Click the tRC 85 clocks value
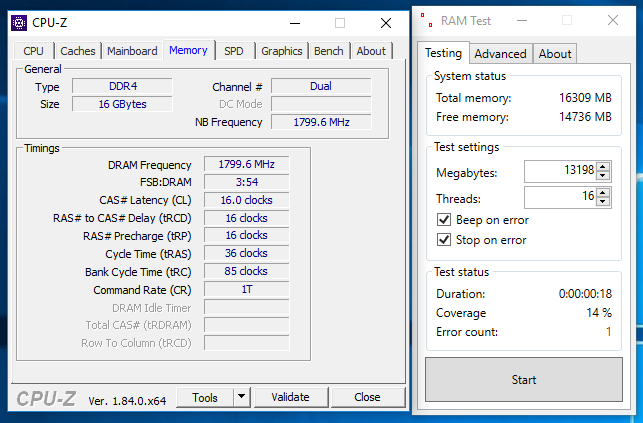 coord(246,271)
